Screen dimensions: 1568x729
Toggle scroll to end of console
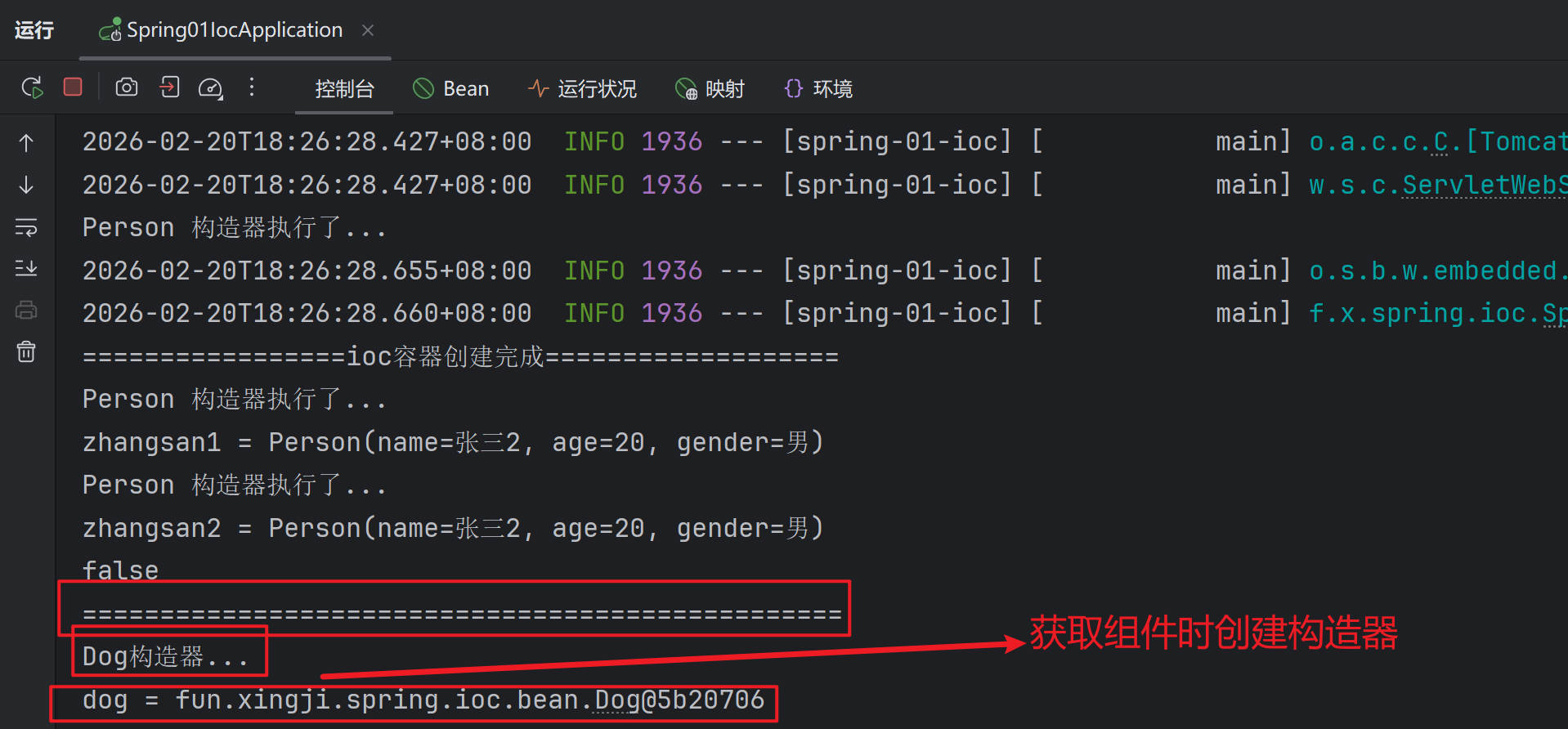coord(26,268)
